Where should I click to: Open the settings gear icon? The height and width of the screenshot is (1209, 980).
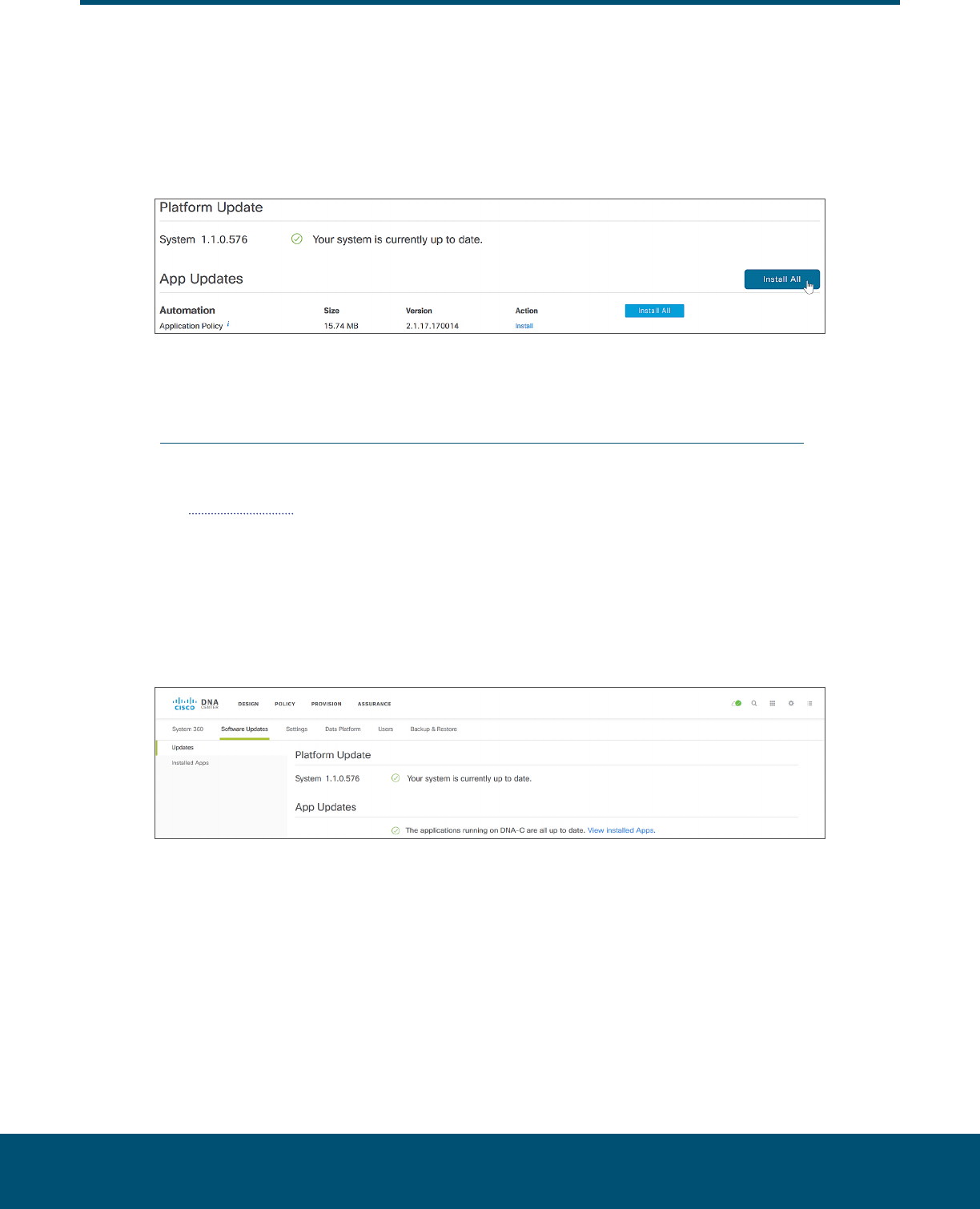click(x=791, y=704)
